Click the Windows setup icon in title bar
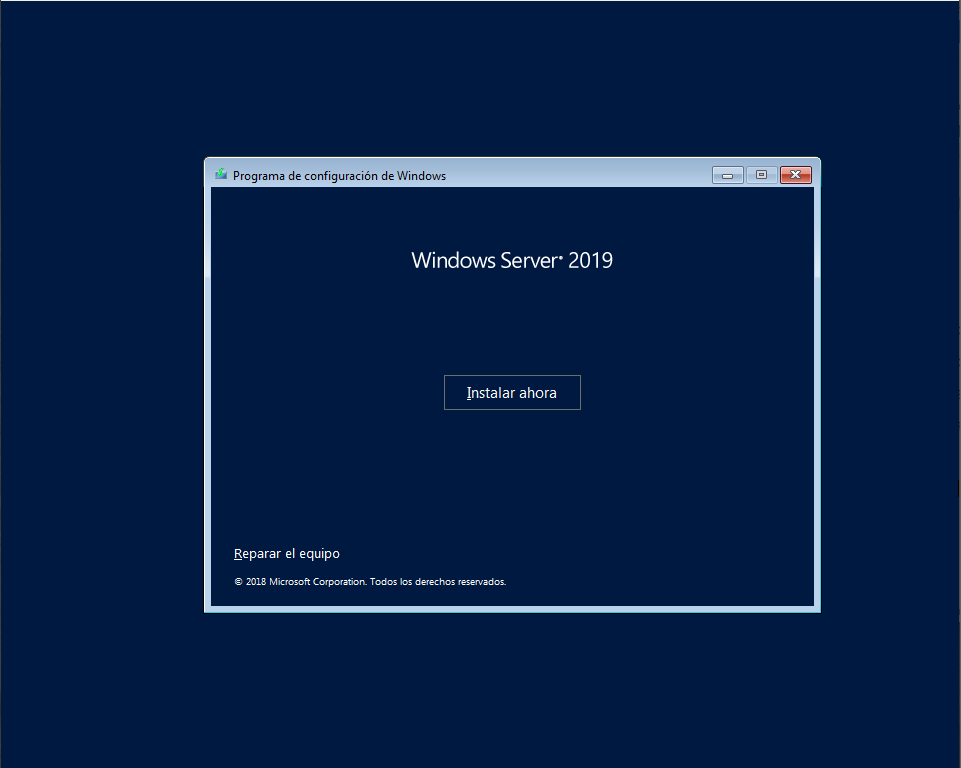 221,175
